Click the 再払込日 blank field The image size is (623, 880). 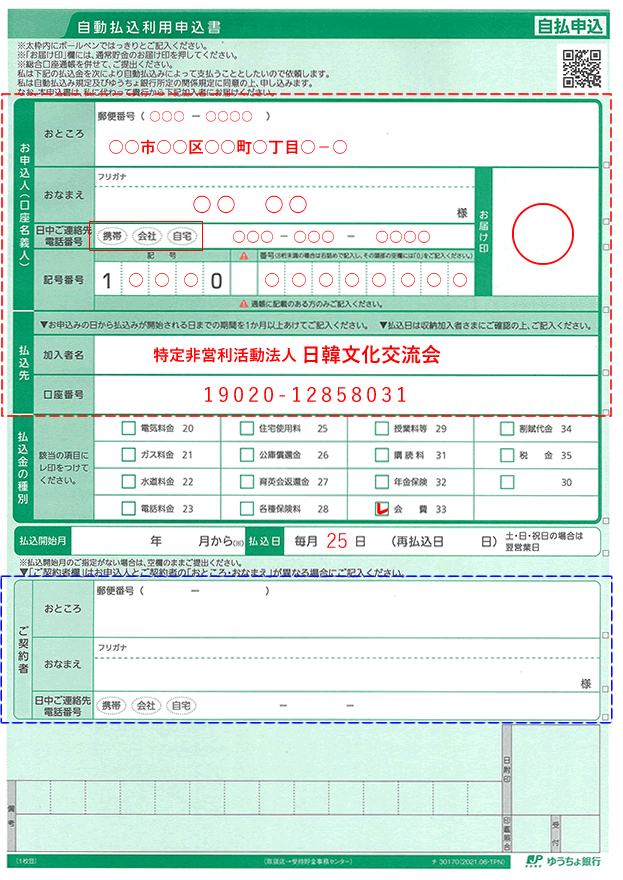click(462, 542)
